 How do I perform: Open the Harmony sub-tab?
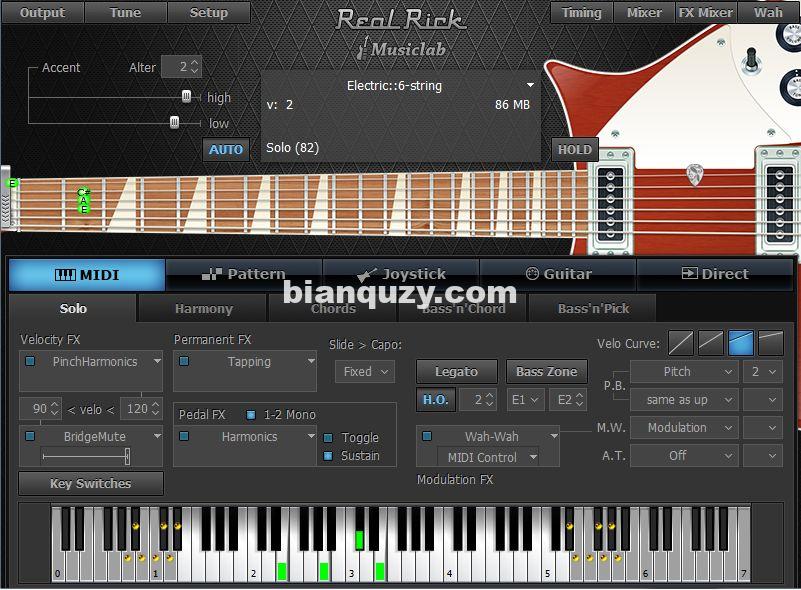click(203, 309)
